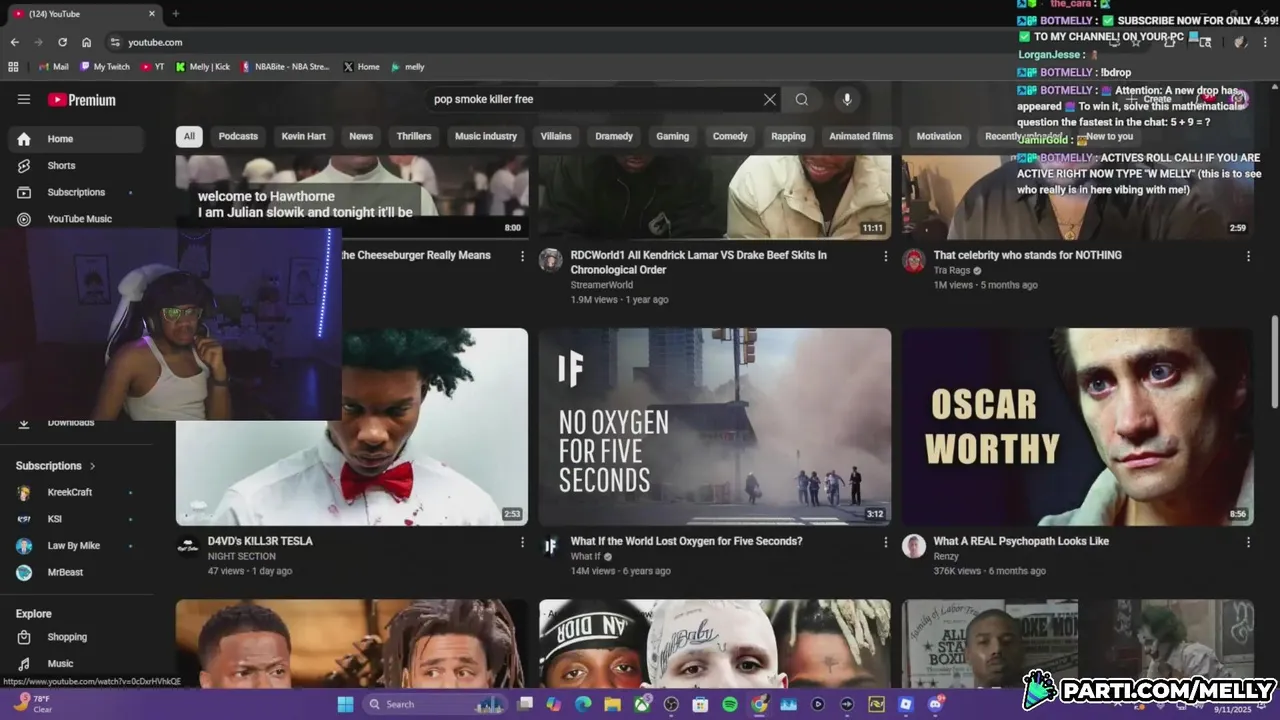
Task: Open the site information icon beside youtube.com
Action: [115, 42]
